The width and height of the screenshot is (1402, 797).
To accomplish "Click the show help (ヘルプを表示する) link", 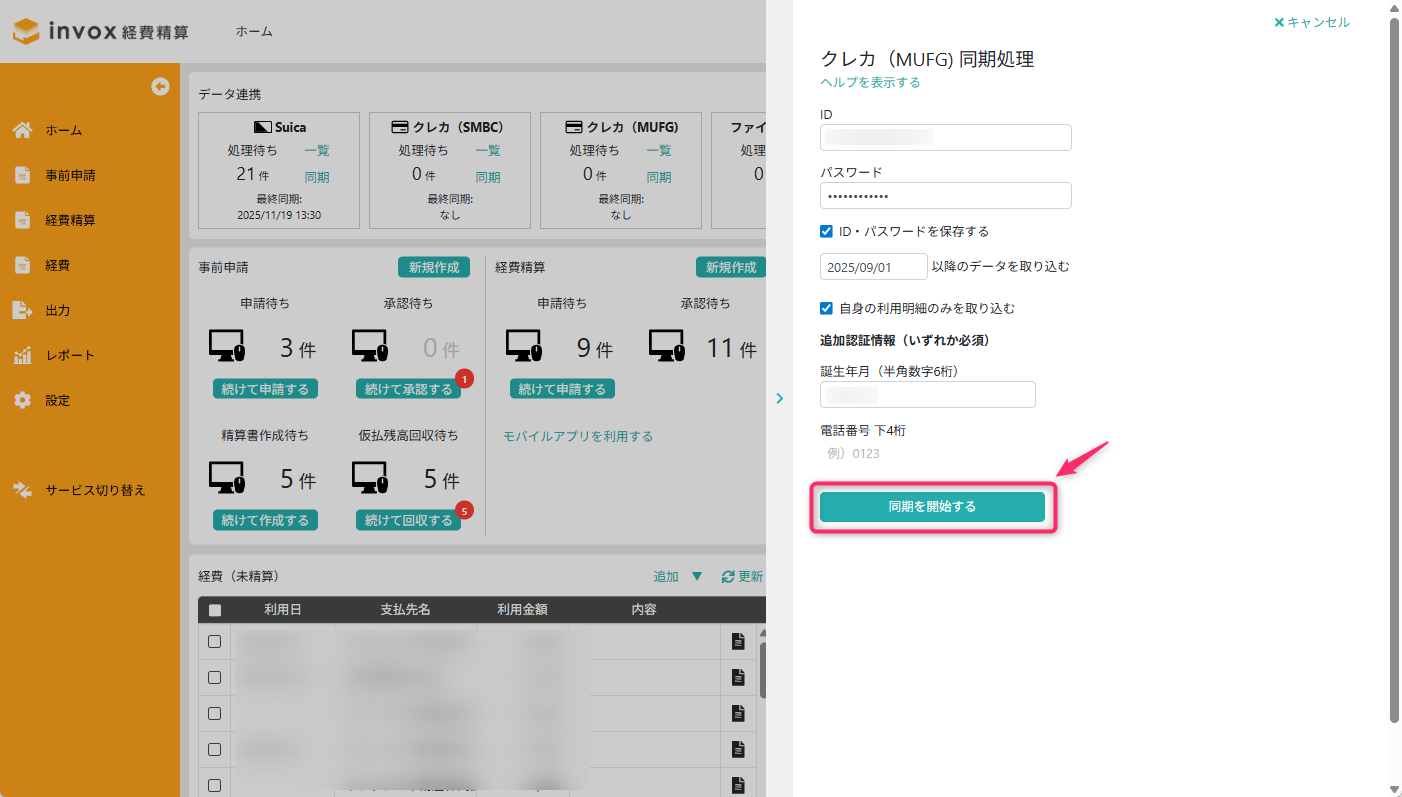I will tap(870, 82).
